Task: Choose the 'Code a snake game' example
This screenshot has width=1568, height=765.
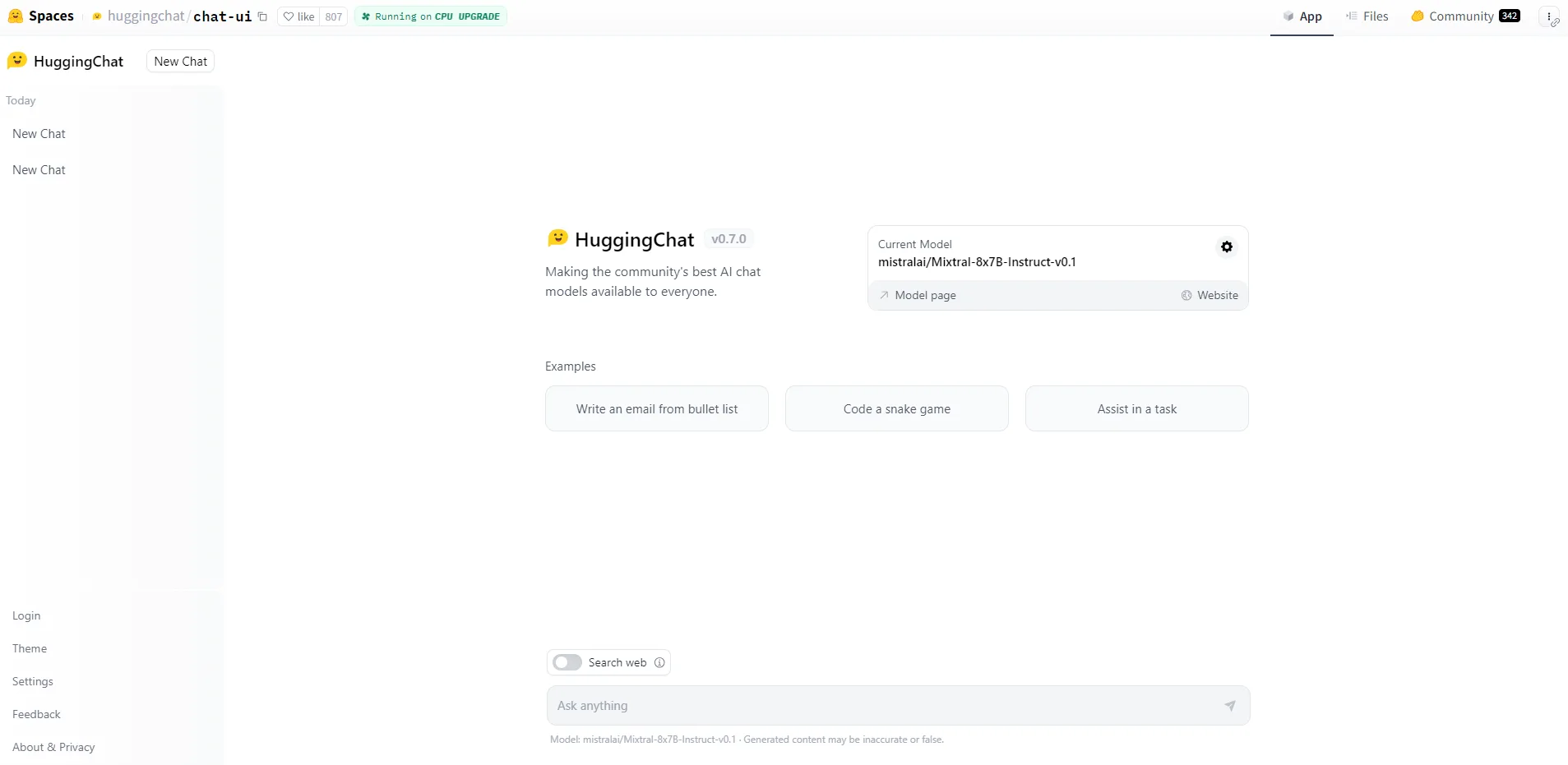Action: tap(897, 408)
